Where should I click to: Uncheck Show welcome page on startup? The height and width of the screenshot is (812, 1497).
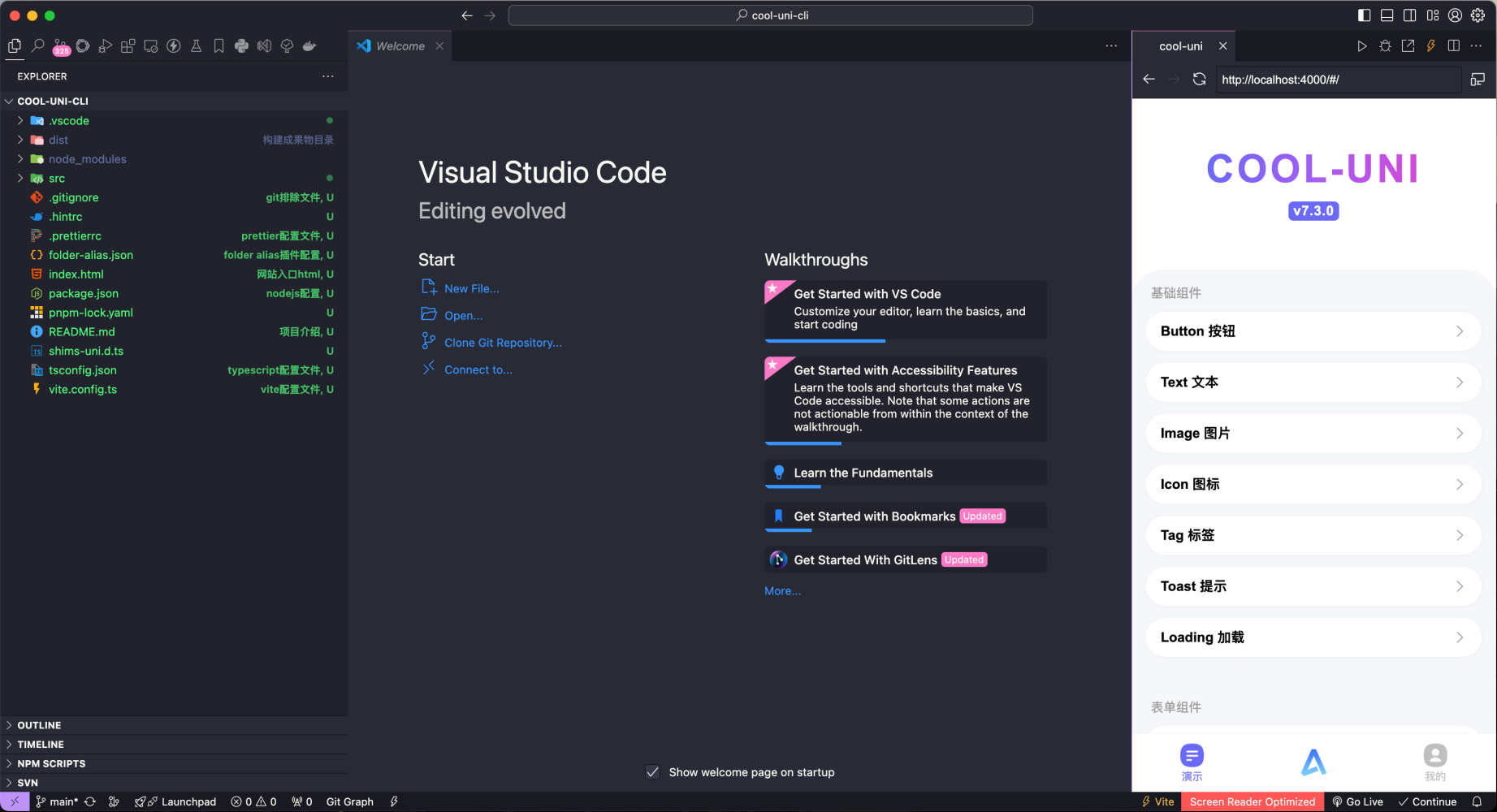[x=652, y=772]
